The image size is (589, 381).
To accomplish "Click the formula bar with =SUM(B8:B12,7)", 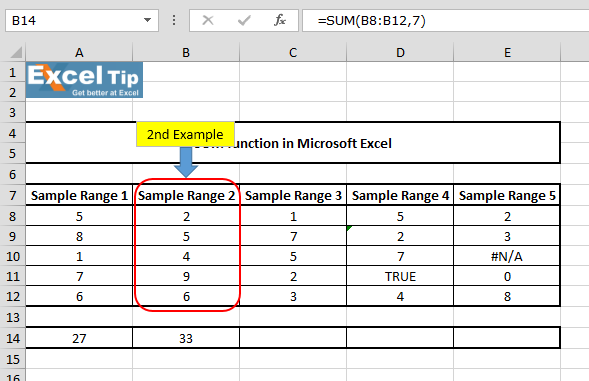I will (446, 20).
